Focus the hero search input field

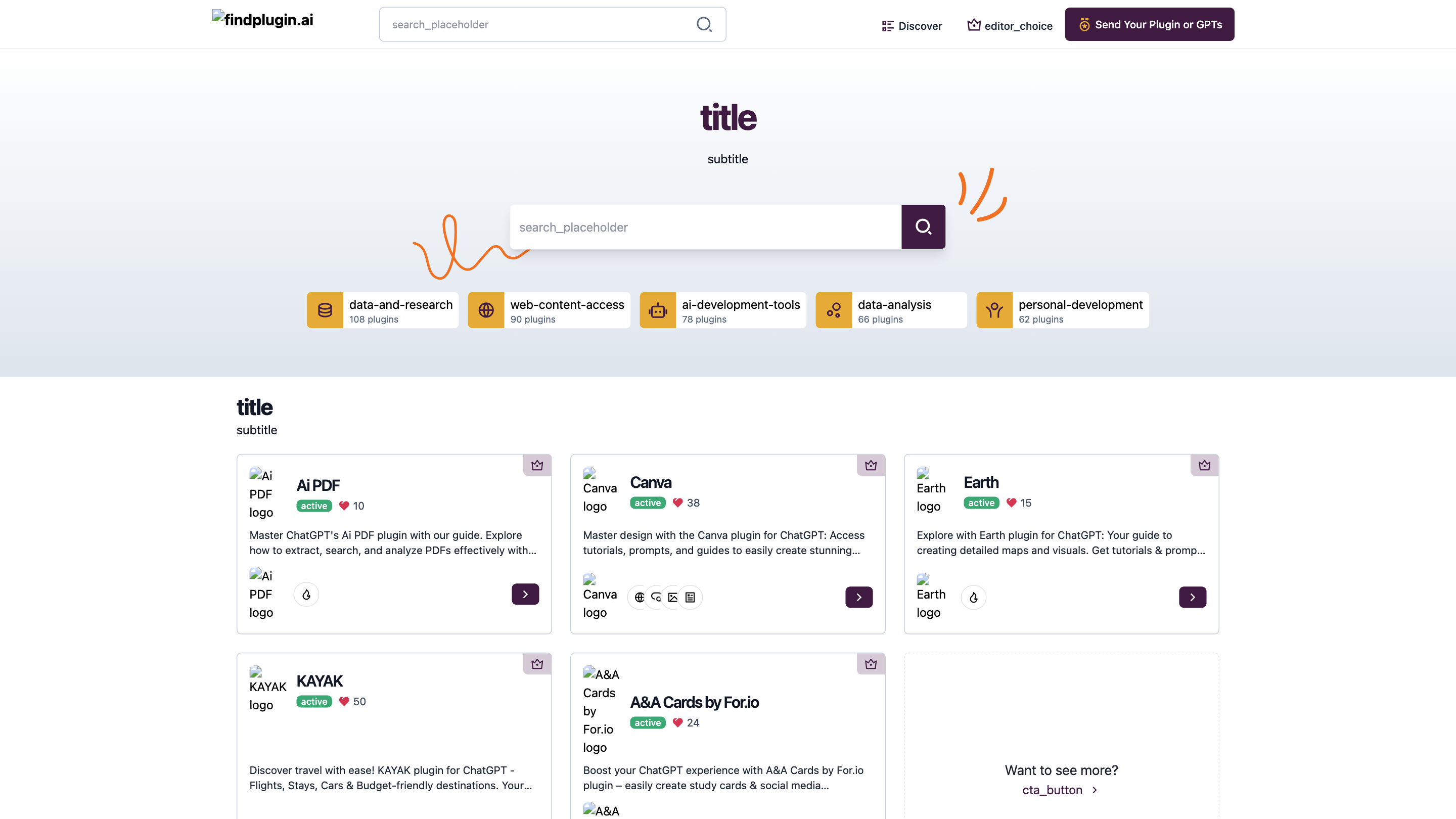point(705,227)
